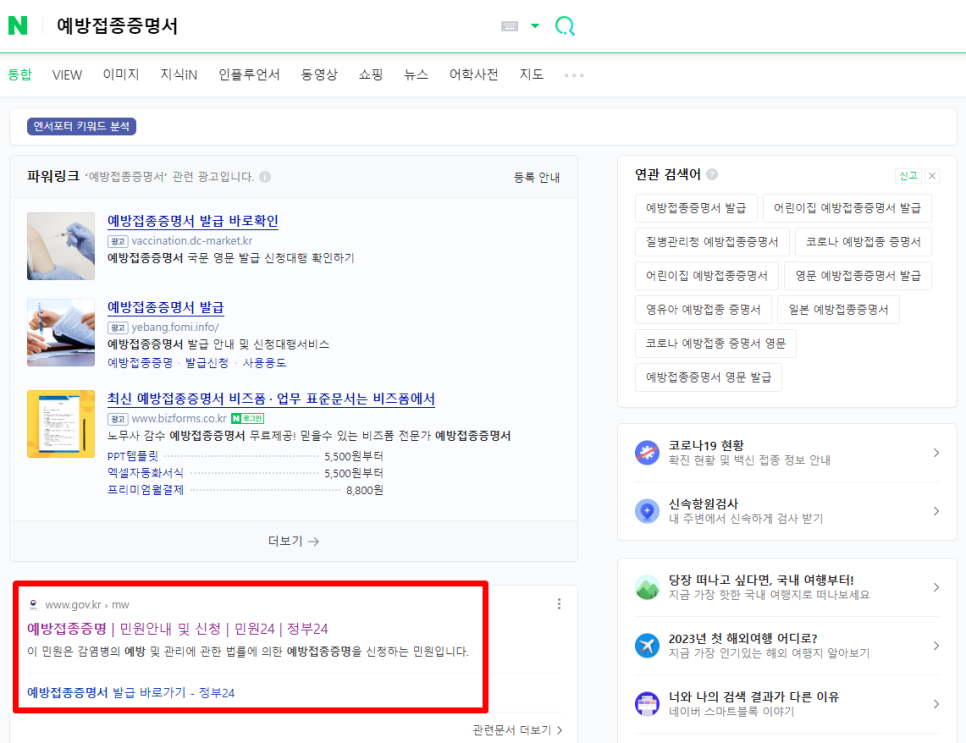Open the 쇼핑 tab
The image size is (966, 743).
(x=371, y=75)
